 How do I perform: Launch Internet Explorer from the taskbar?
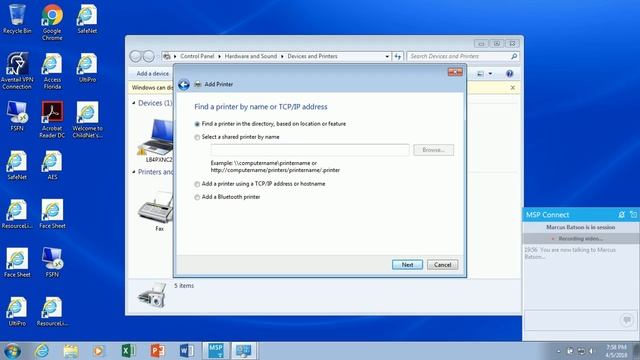coord(42,351)
